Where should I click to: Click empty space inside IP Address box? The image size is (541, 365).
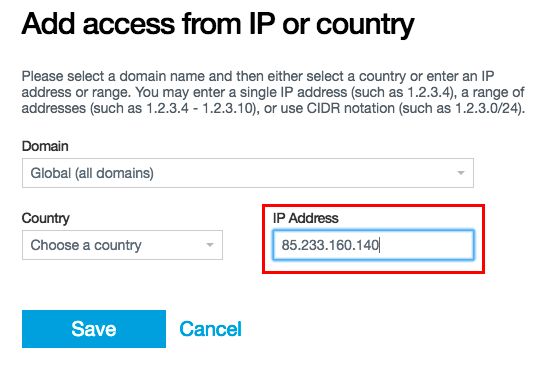(x=428, y=245)
